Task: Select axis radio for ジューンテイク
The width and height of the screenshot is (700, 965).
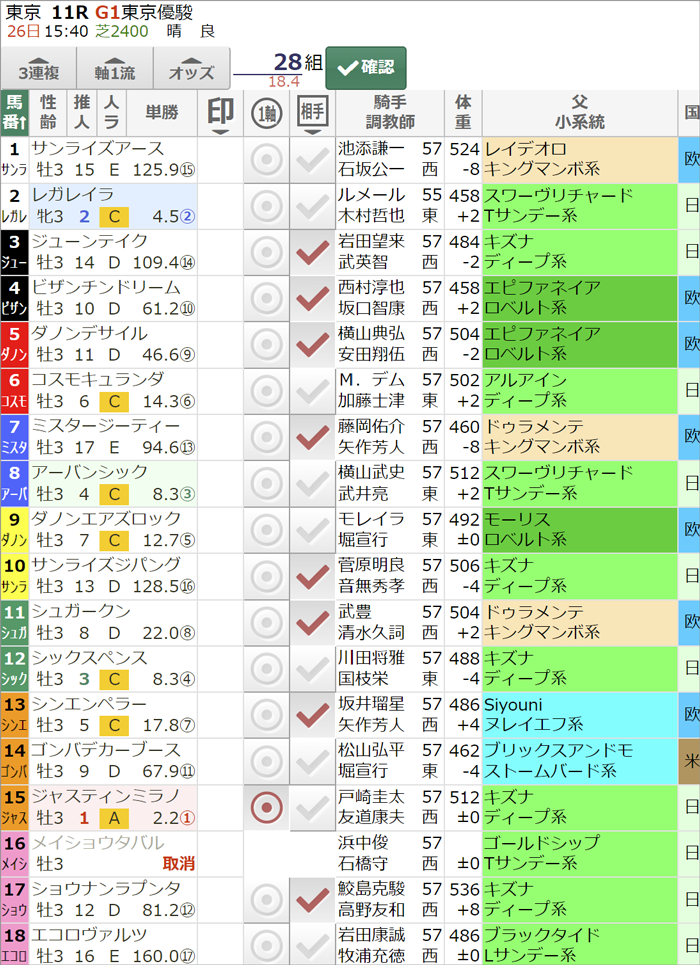Action: [267, 252]
